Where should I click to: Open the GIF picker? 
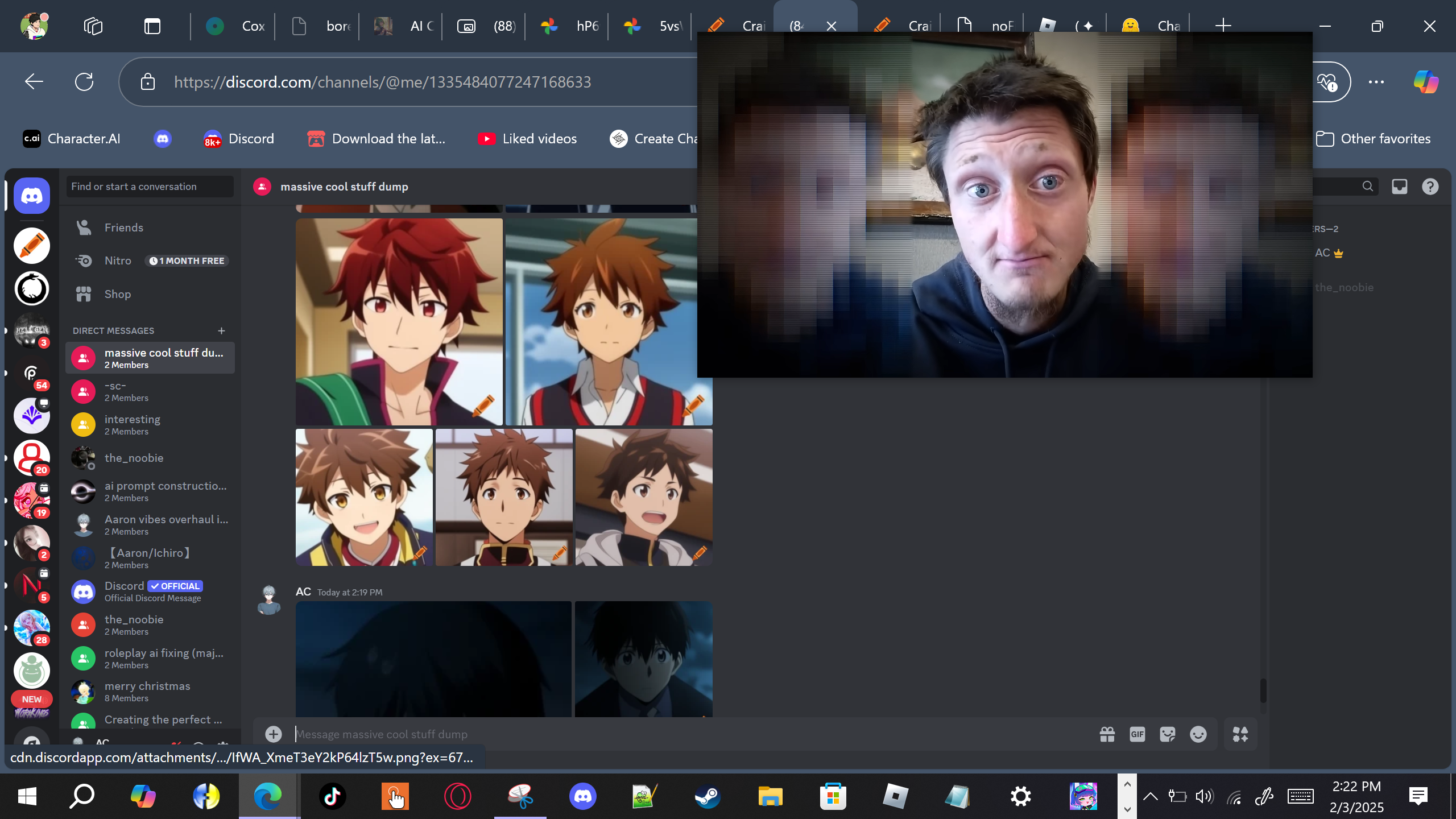1137,734
